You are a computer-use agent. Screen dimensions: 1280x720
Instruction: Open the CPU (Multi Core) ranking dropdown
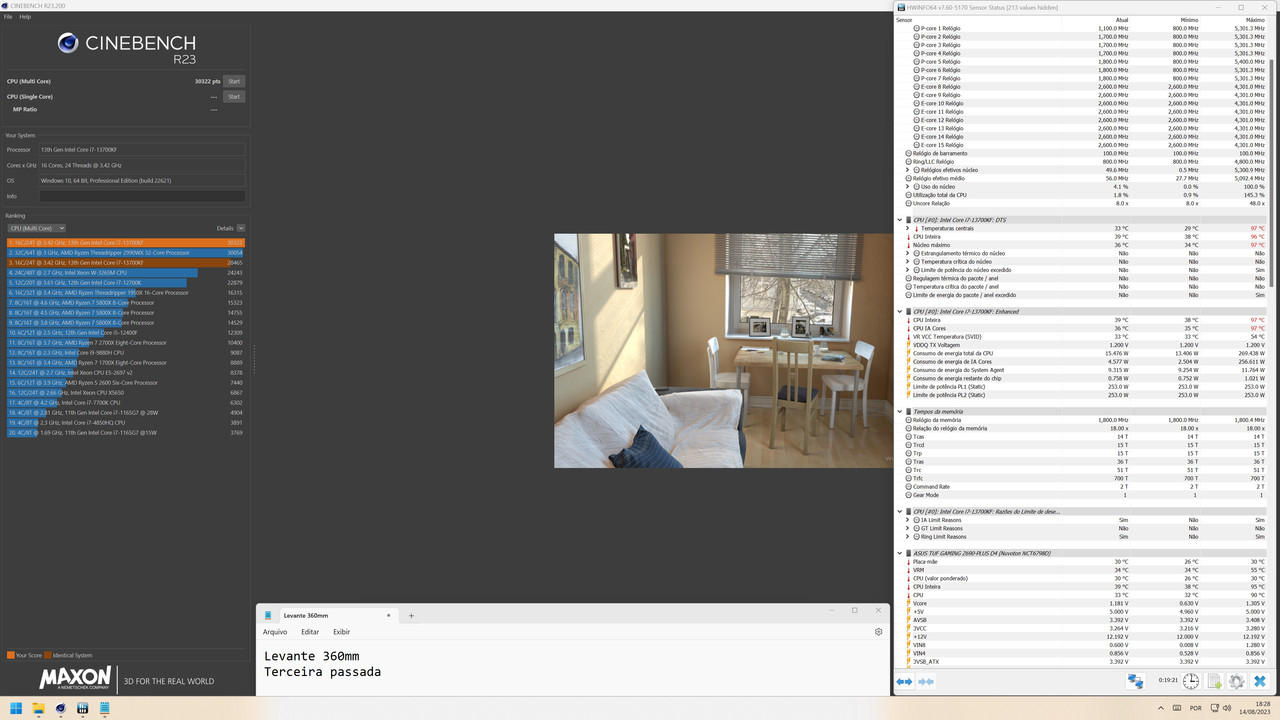36,228
